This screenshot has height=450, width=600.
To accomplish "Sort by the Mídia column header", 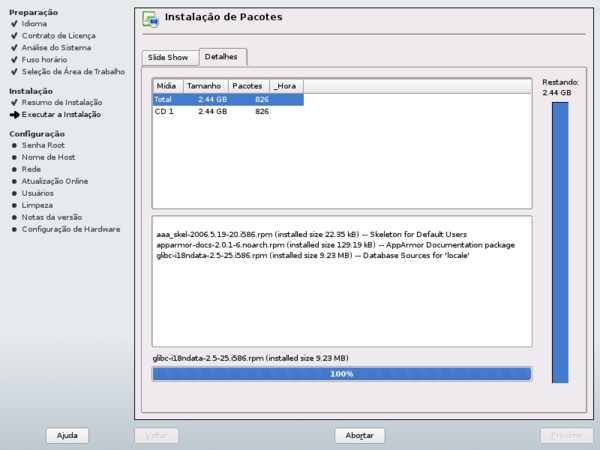I will tap(168, 86).
